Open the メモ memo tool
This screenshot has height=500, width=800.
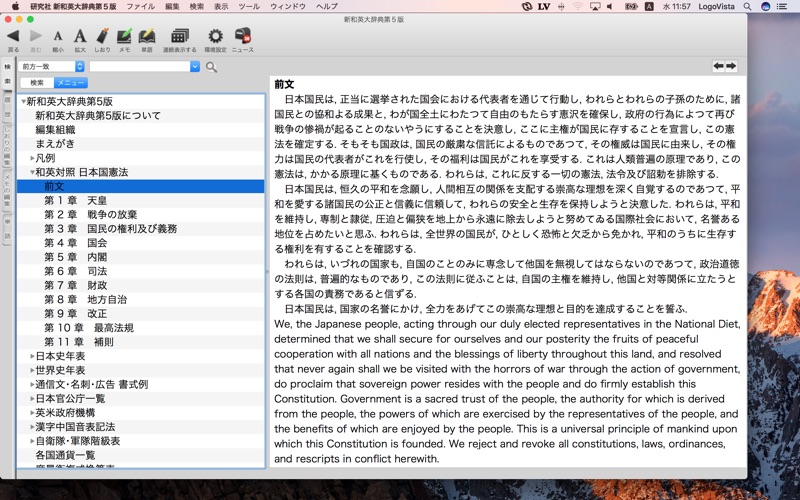124,36
